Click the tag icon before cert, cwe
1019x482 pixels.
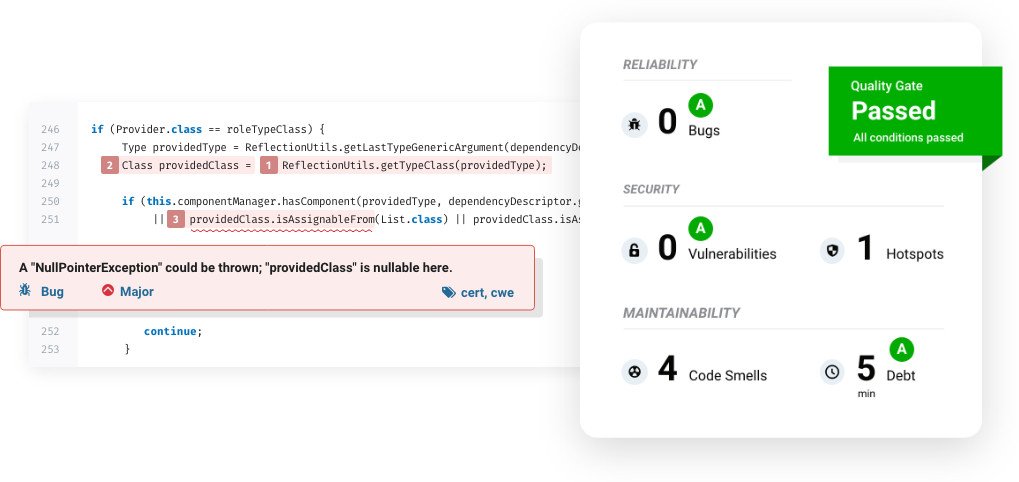coord(448,292)
